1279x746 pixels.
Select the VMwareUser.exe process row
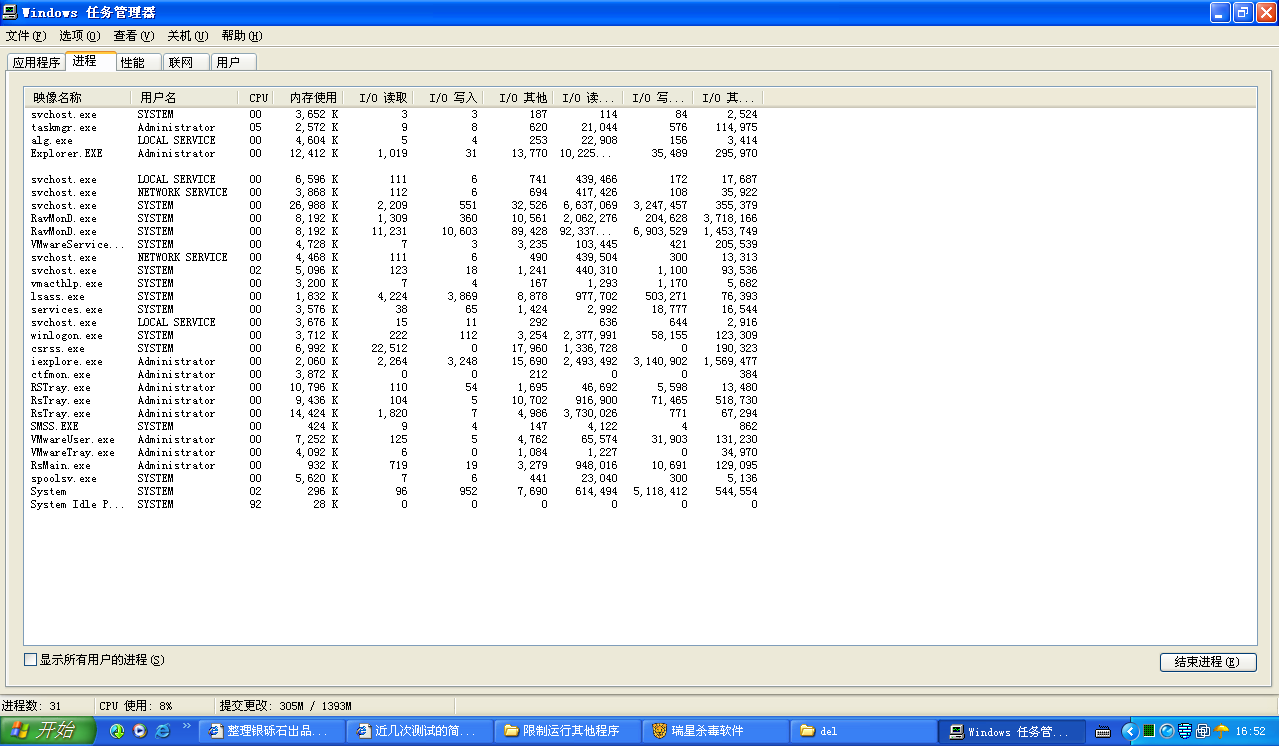click(x=395, y=440)
